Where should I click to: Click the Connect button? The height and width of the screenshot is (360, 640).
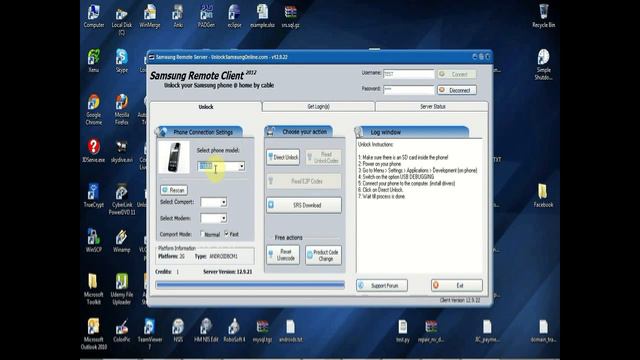pos(457,74)
